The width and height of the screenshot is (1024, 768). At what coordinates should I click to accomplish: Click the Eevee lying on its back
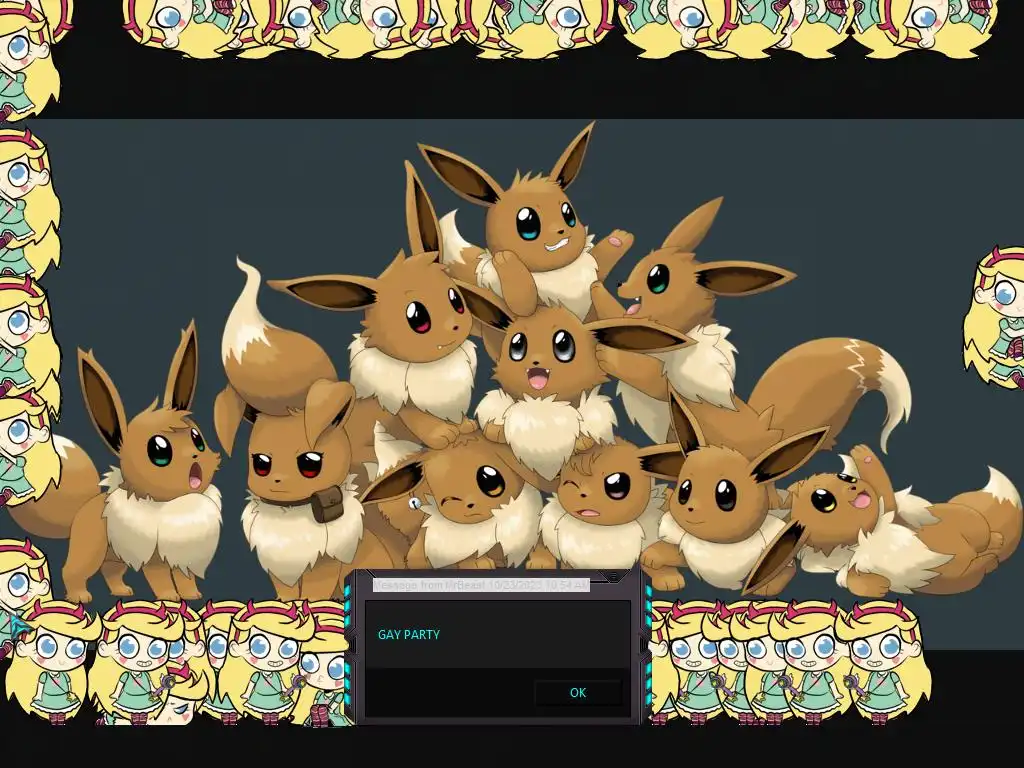882,522
